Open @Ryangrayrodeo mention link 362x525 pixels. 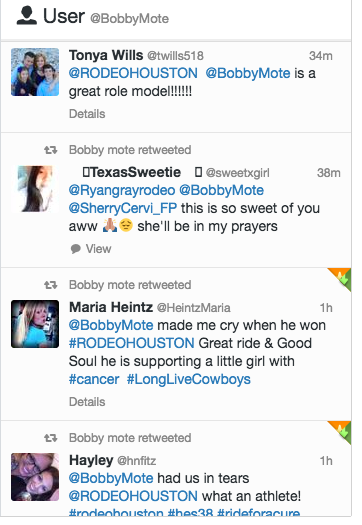tap(122, 191)
